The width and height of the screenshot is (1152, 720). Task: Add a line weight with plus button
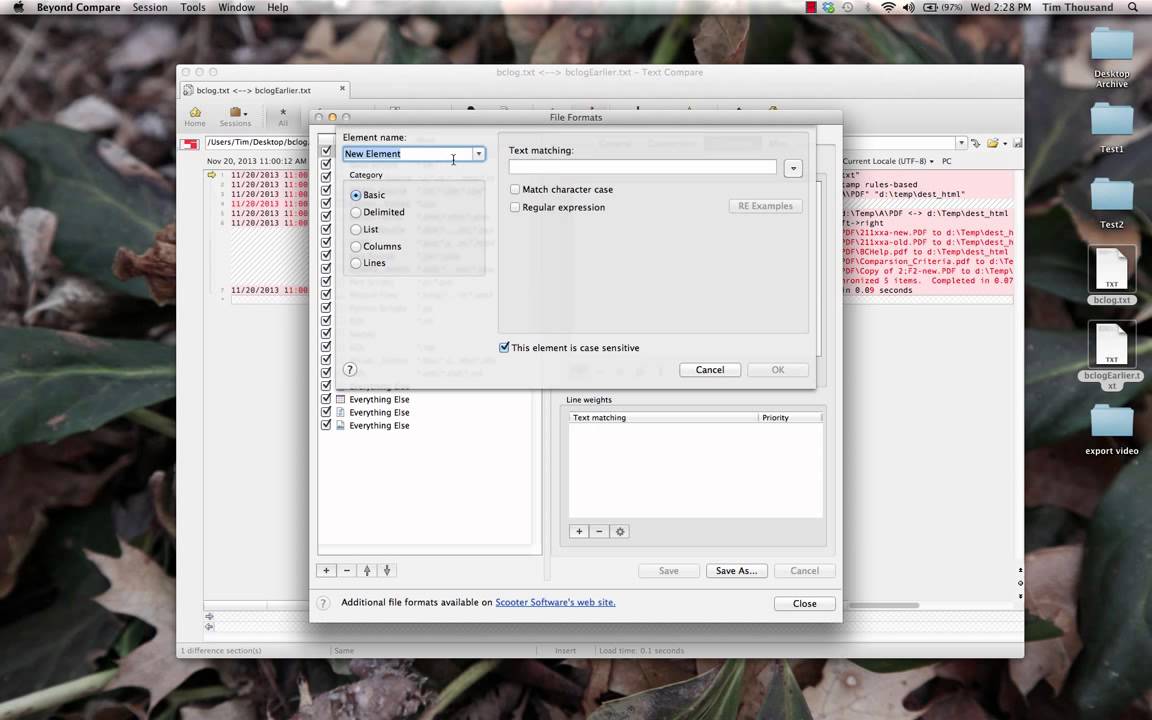click(579, 531)
